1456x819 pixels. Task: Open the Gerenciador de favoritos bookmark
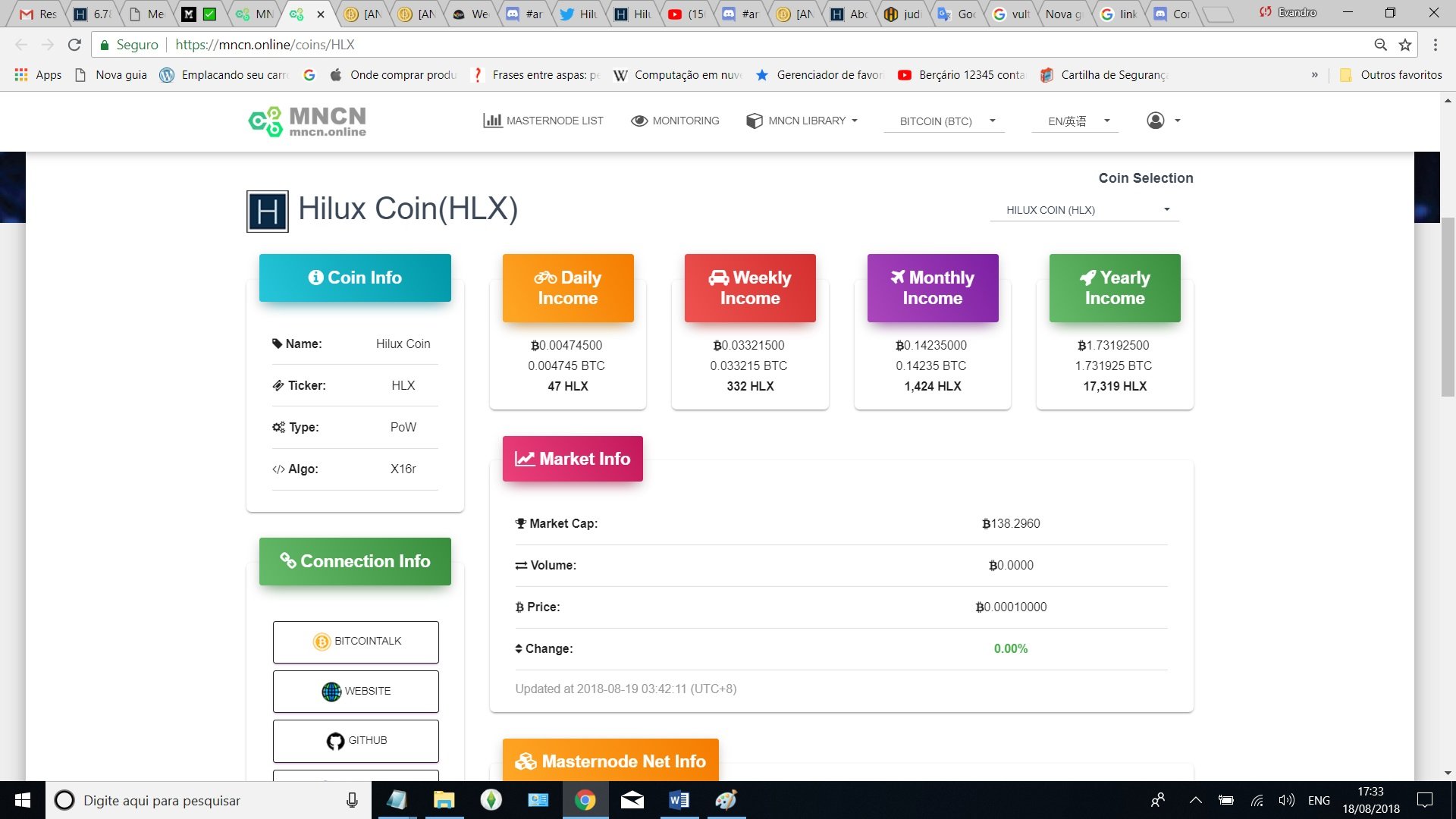pyautogui.click(x=821, y=74)
